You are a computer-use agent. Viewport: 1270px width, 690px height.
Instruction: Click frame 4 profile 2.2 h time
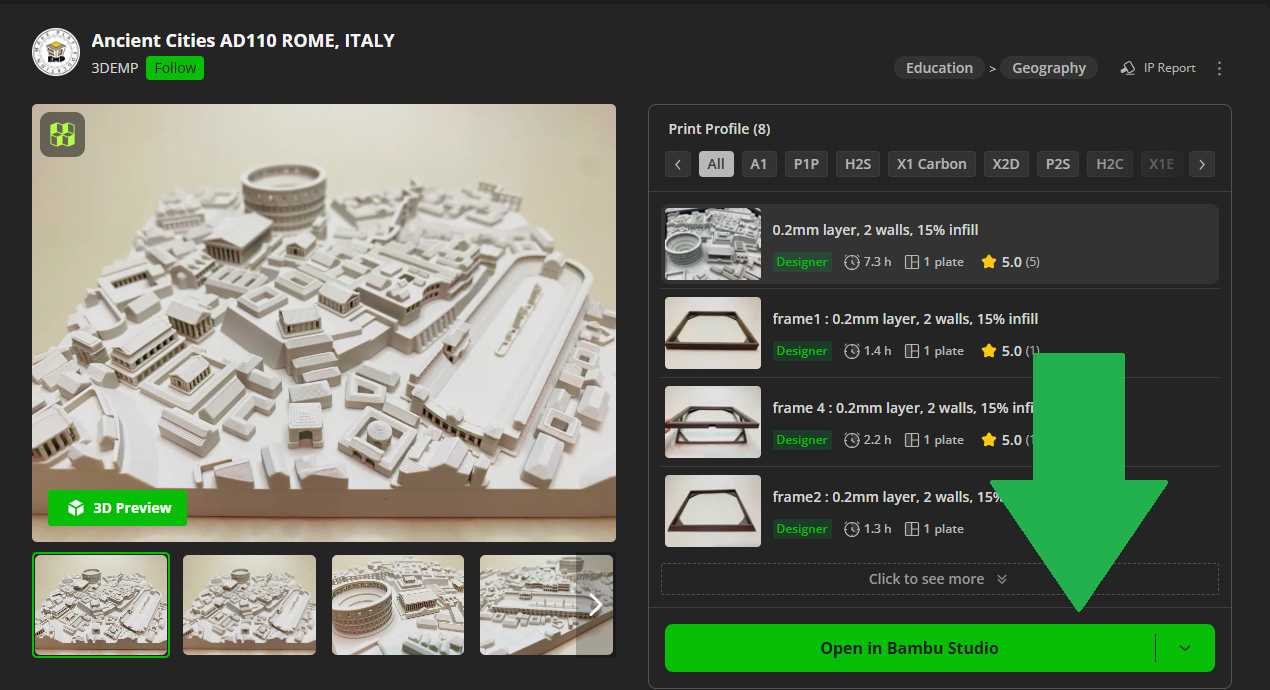(868, 440)
